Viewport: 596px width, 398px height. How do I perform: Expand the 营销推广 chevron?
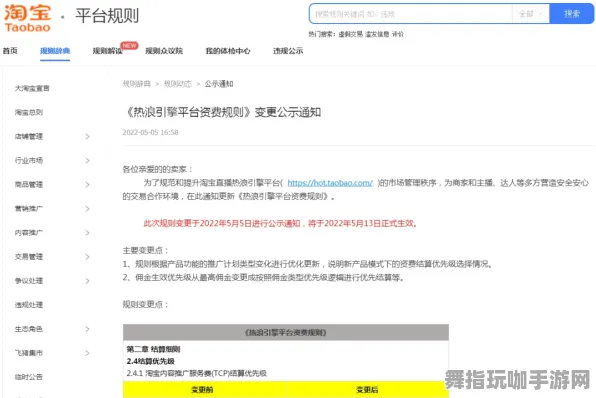[x=87, y=209]
